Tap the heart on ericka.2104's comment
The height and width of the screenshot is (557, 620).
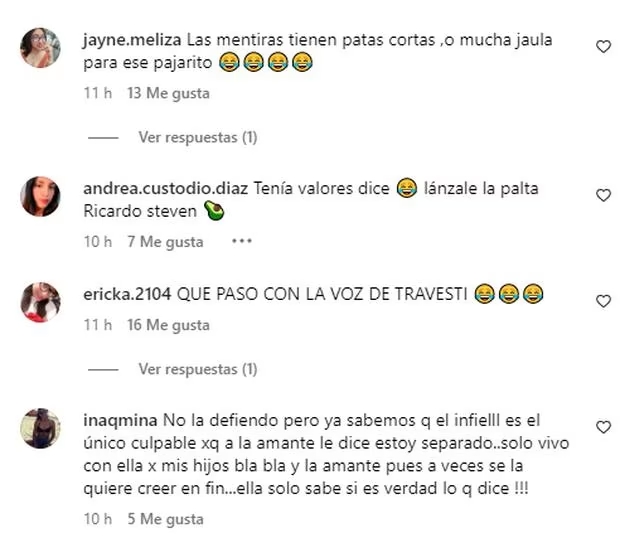(603, 301)
